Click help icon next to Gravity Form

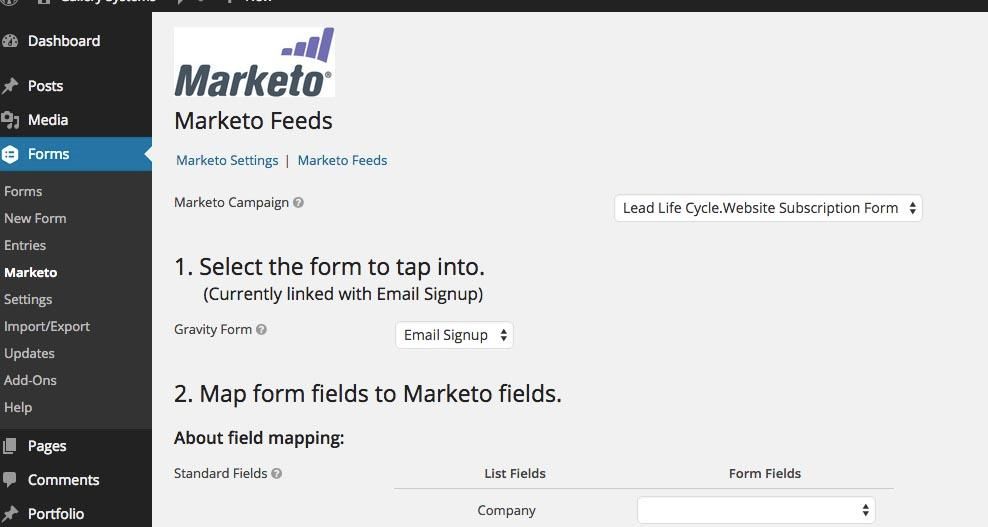[x=261, y=329]
